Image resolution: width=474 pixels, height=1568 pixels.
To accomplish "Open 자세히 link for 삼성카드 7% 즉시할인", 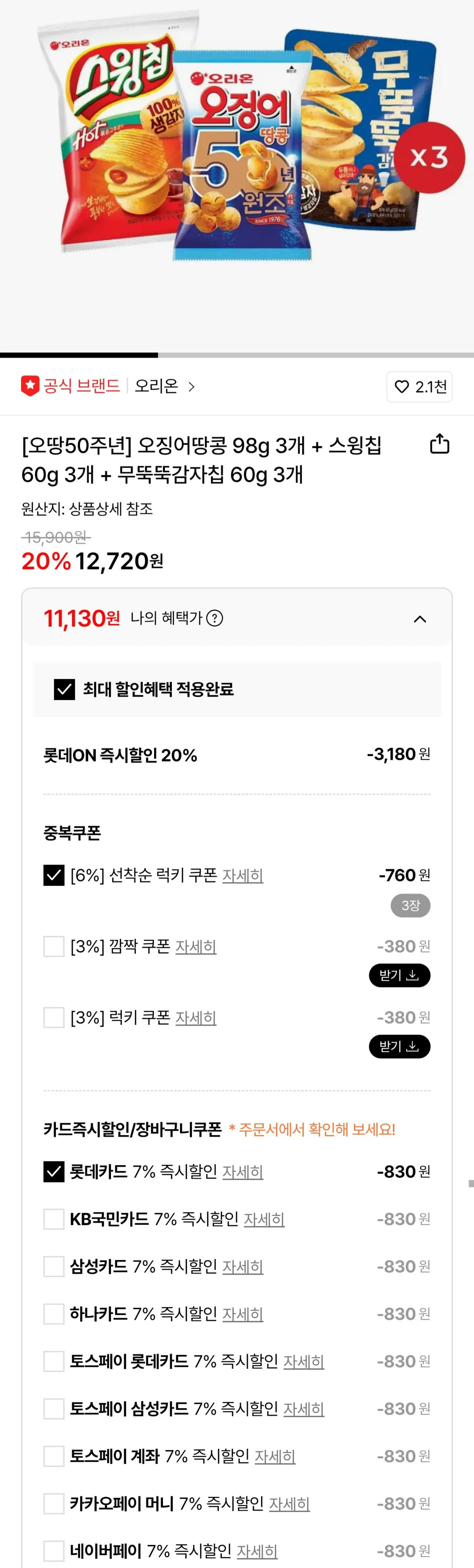I will pyautogui.click(x=243, y=1267).
